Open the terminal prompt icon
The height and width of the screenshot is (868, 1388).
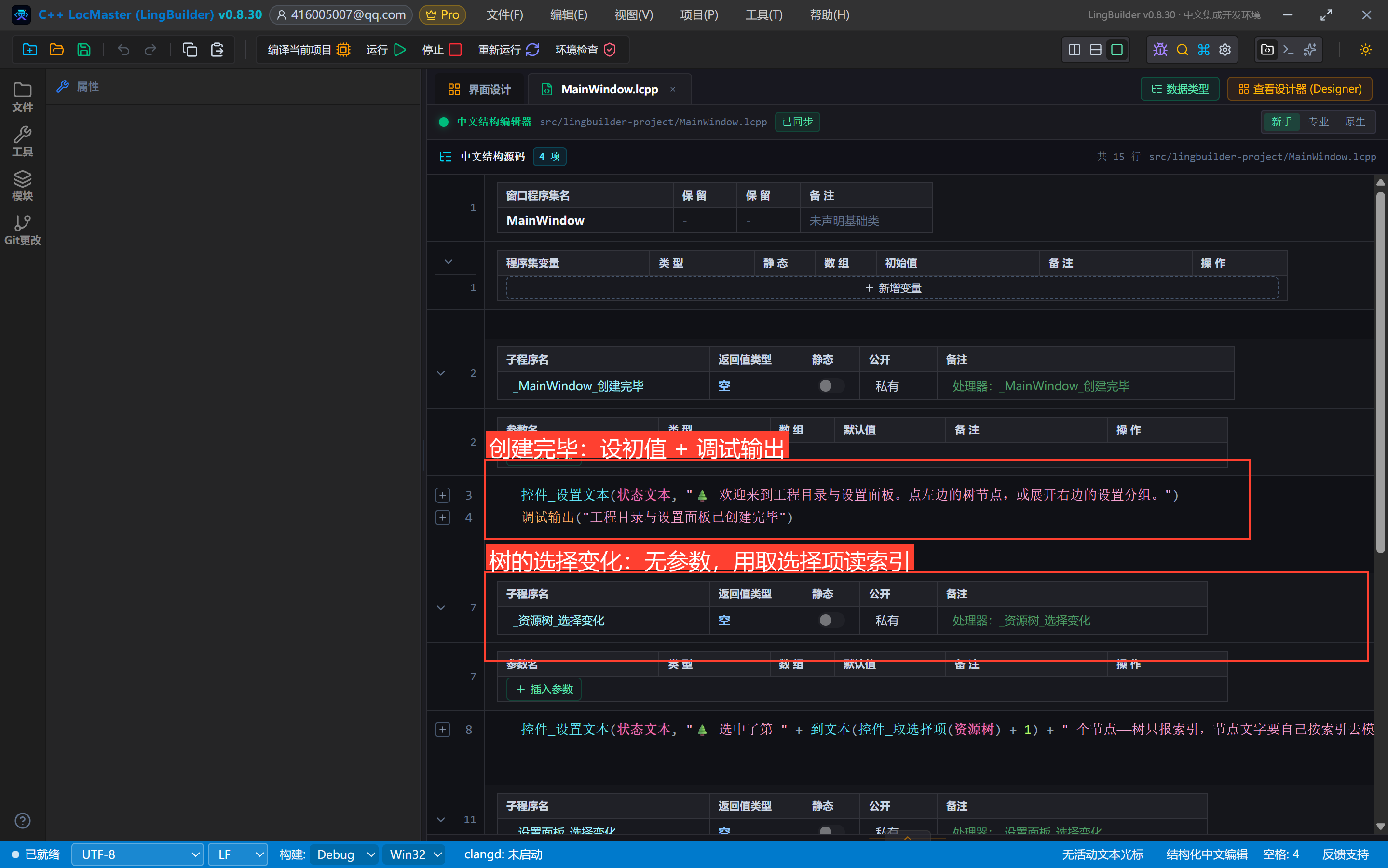[1288, 50]
